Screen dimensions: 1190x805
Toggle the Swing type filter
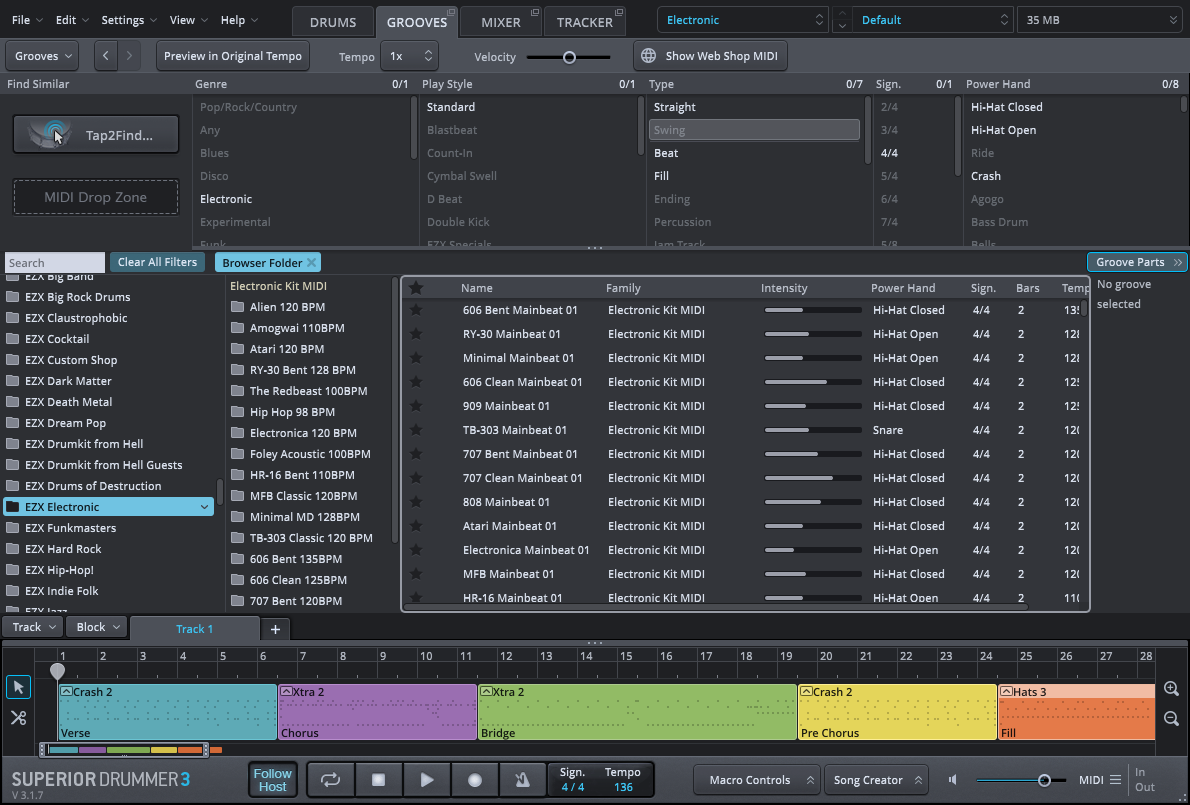pos(754,130)
